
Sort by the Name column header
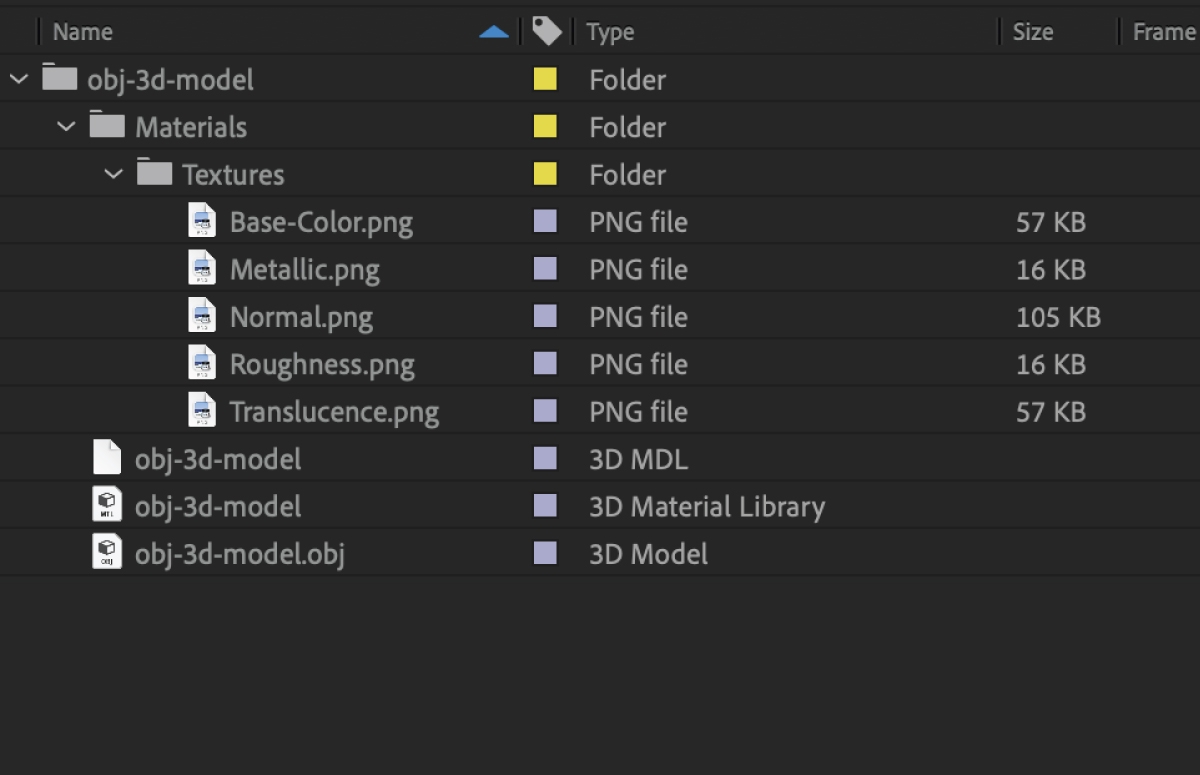(82, 32)
